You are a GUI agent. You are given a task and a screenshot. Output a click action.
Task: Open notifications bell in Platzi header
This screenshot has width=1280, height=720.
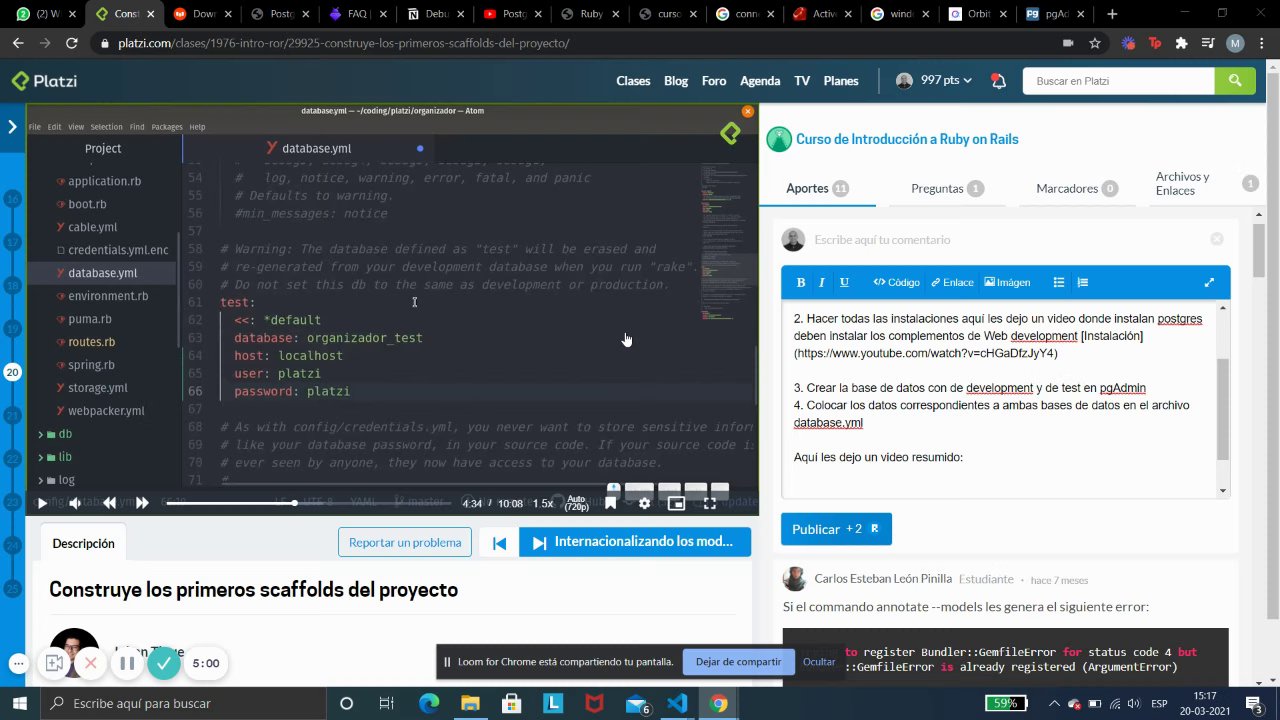pyautogui.click(x=997, y=81)
